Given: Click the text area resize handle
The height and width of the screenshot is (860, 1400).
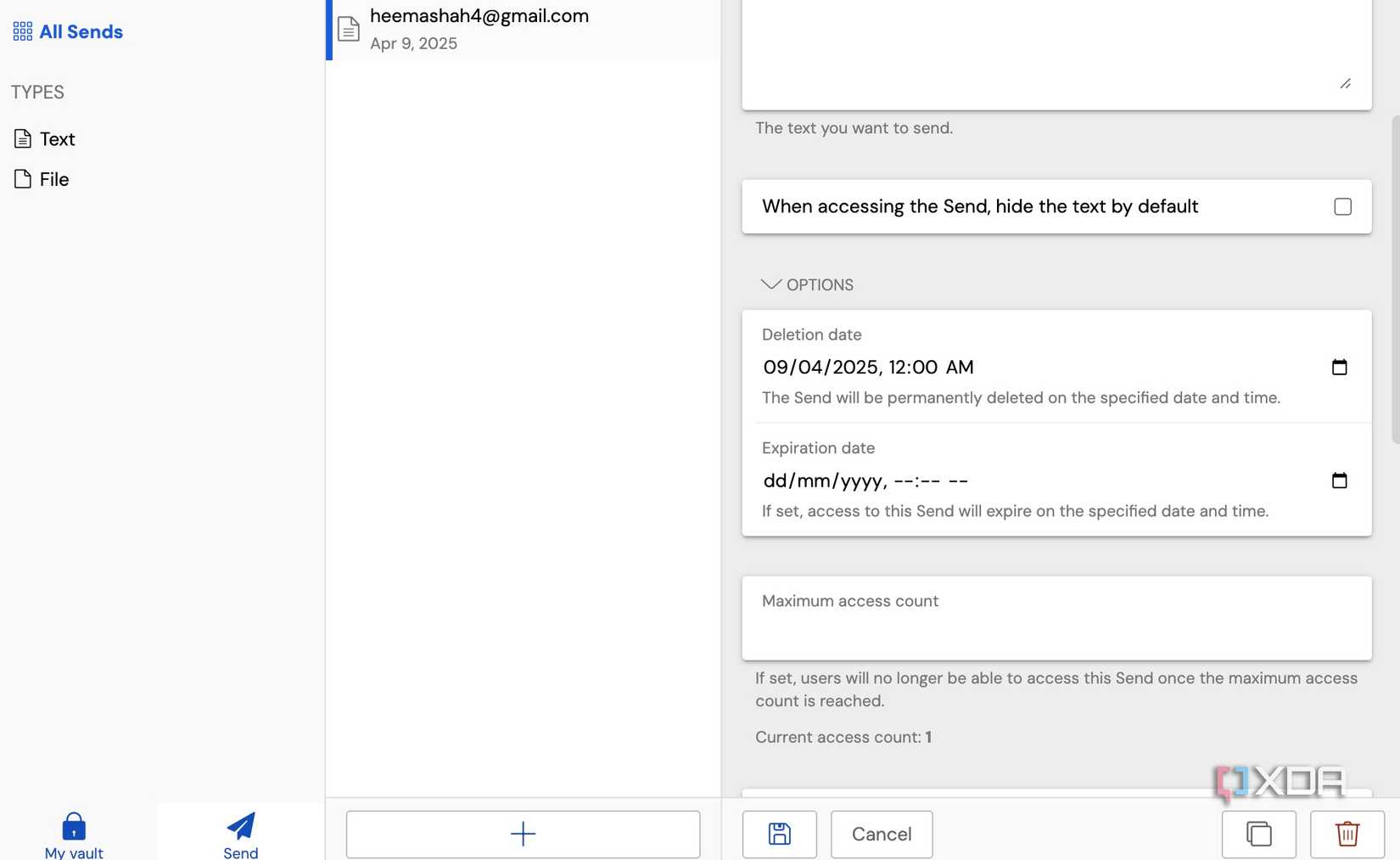Looking at the screenshot, I should pos(1345,83).
